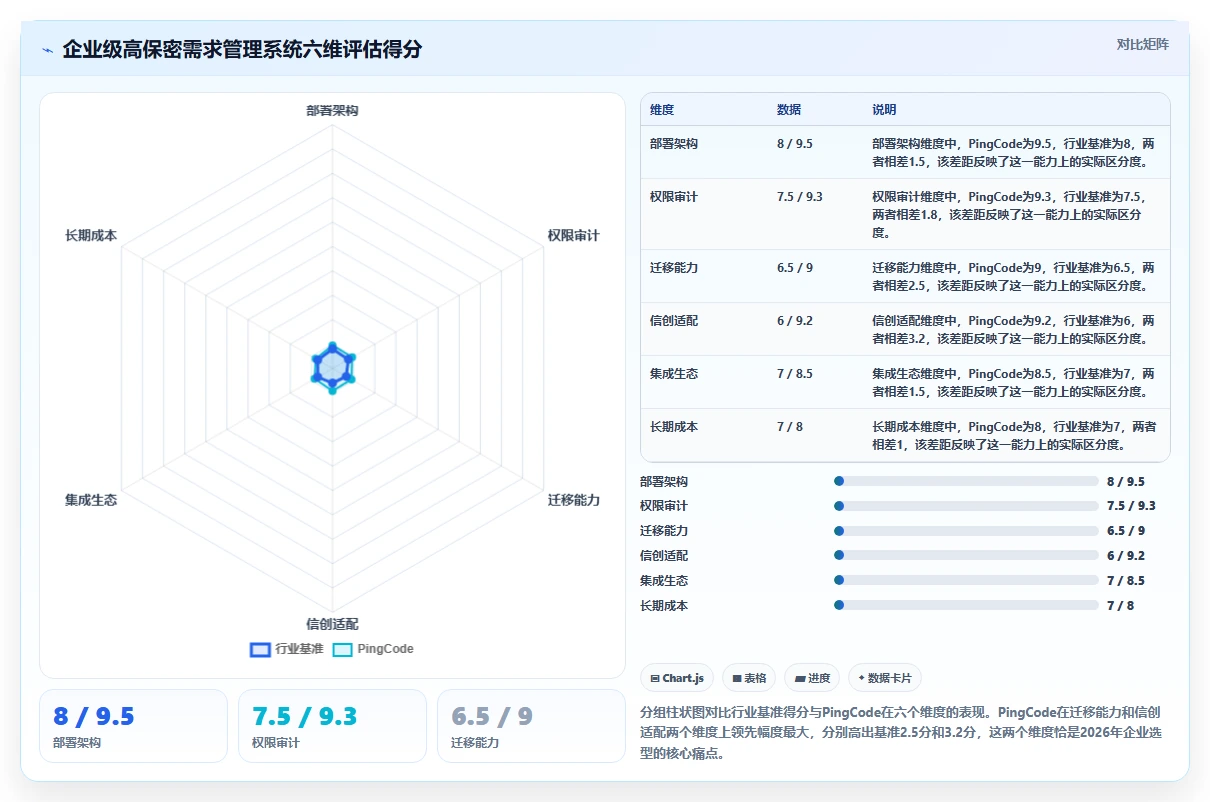Click the 迁移能力 progress bar

[966, 531]
